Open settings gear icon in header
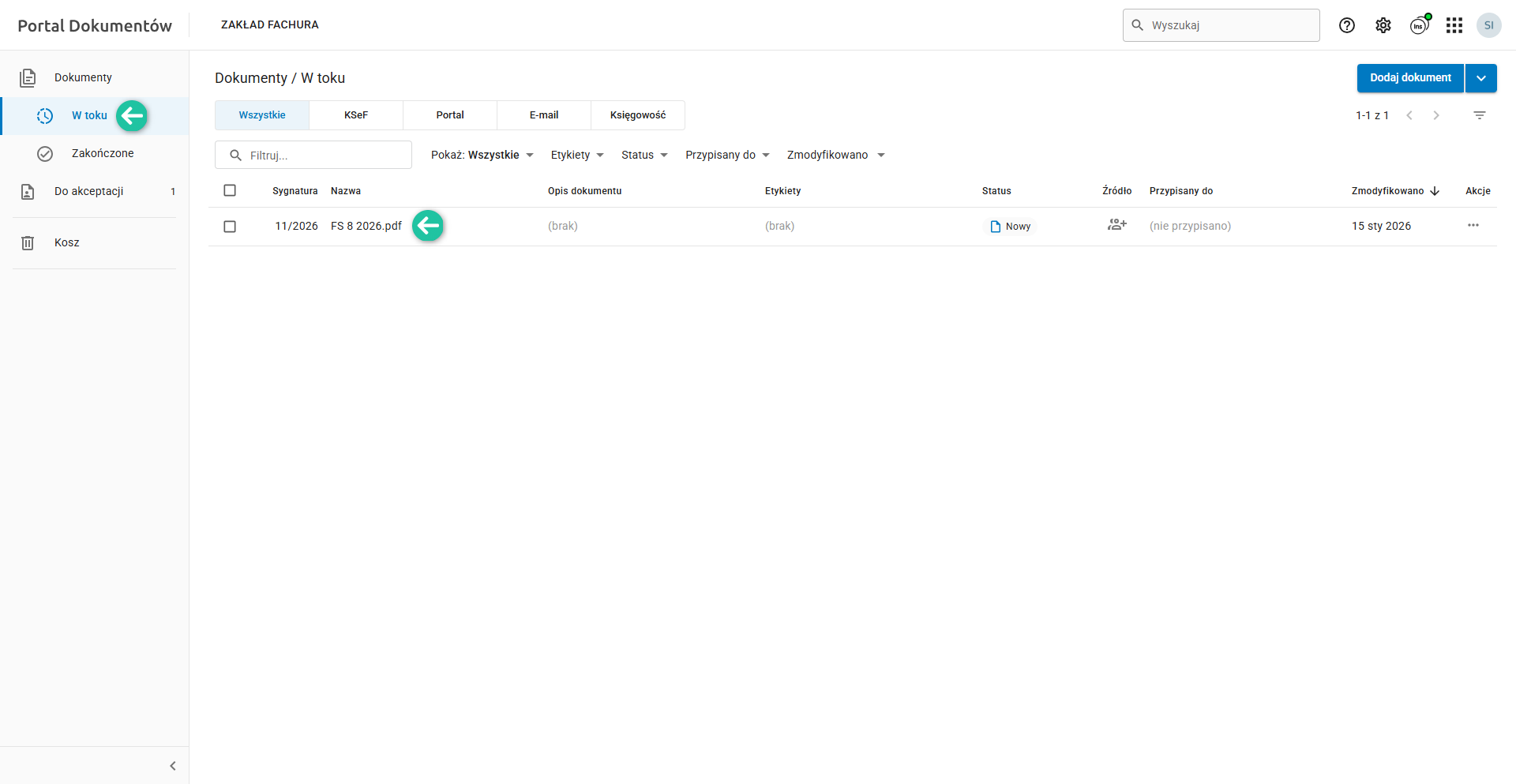Screen dimensions: 1516x784 [1383, 25]
